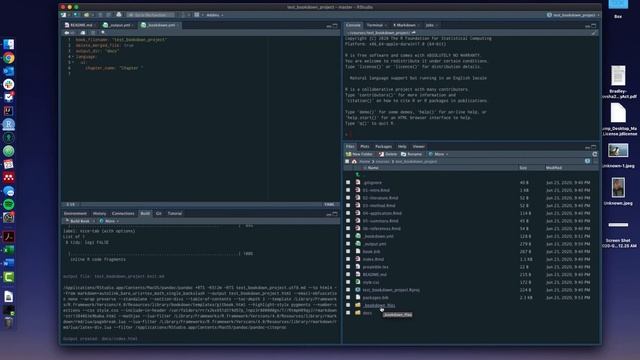Open the _bookdown_files folder
The image size is (640, 360).
pos(379,305)
